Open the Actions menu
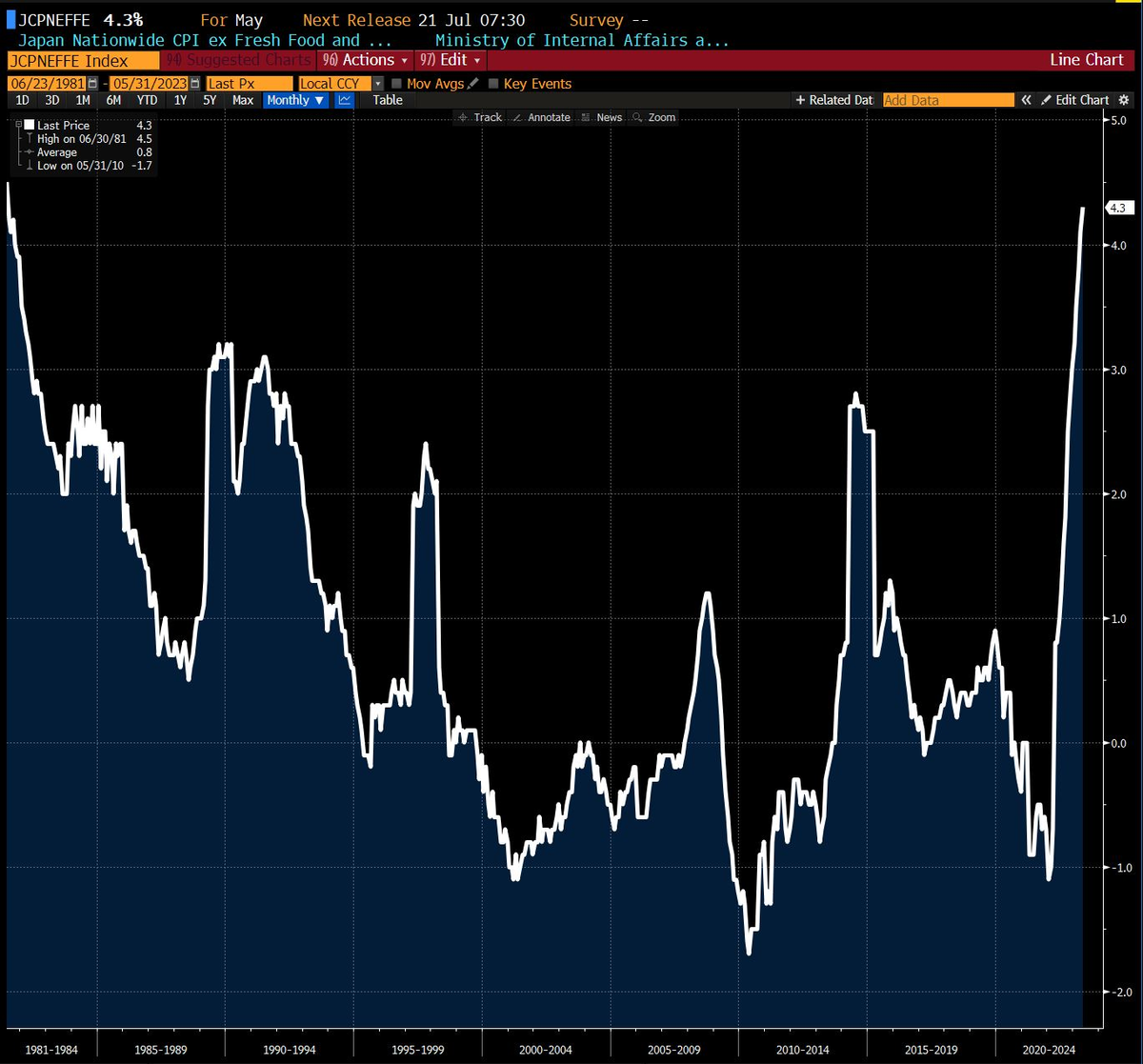Screen dimensions: 1143x1064 [367, 60]
